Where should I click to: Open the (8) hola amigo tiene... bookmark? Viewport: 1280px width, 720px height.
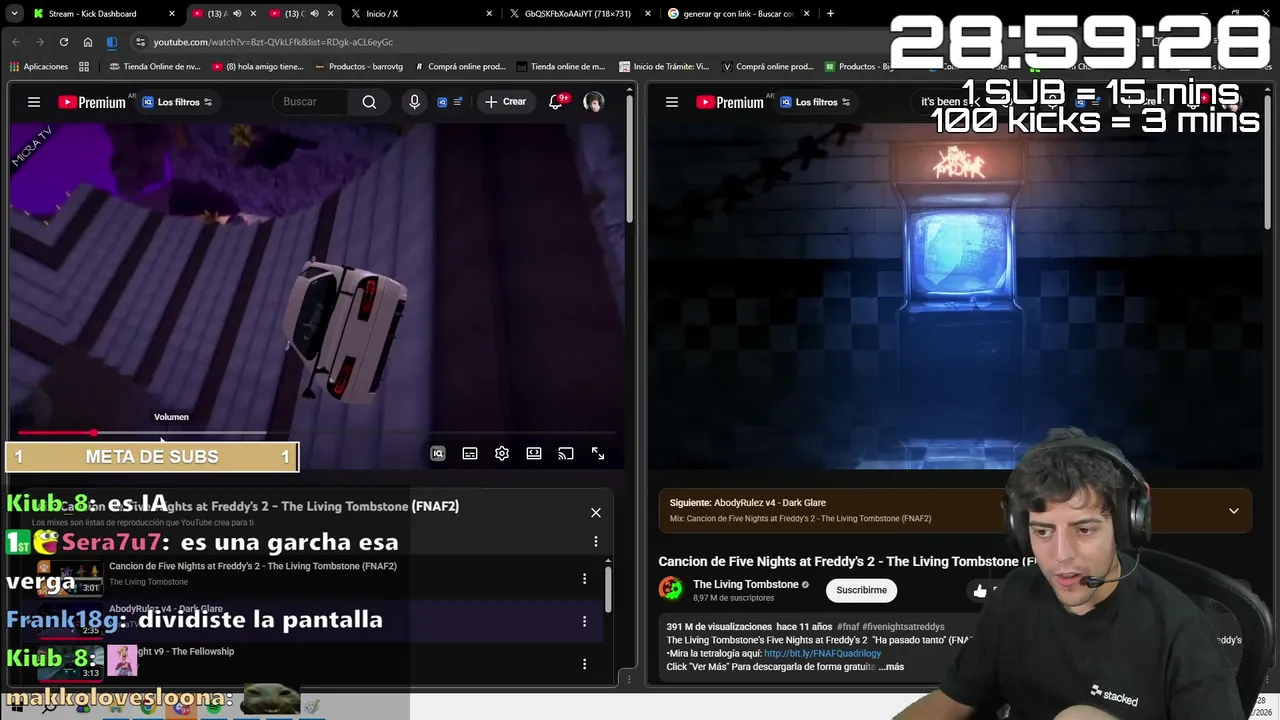[x=257, y=67]
